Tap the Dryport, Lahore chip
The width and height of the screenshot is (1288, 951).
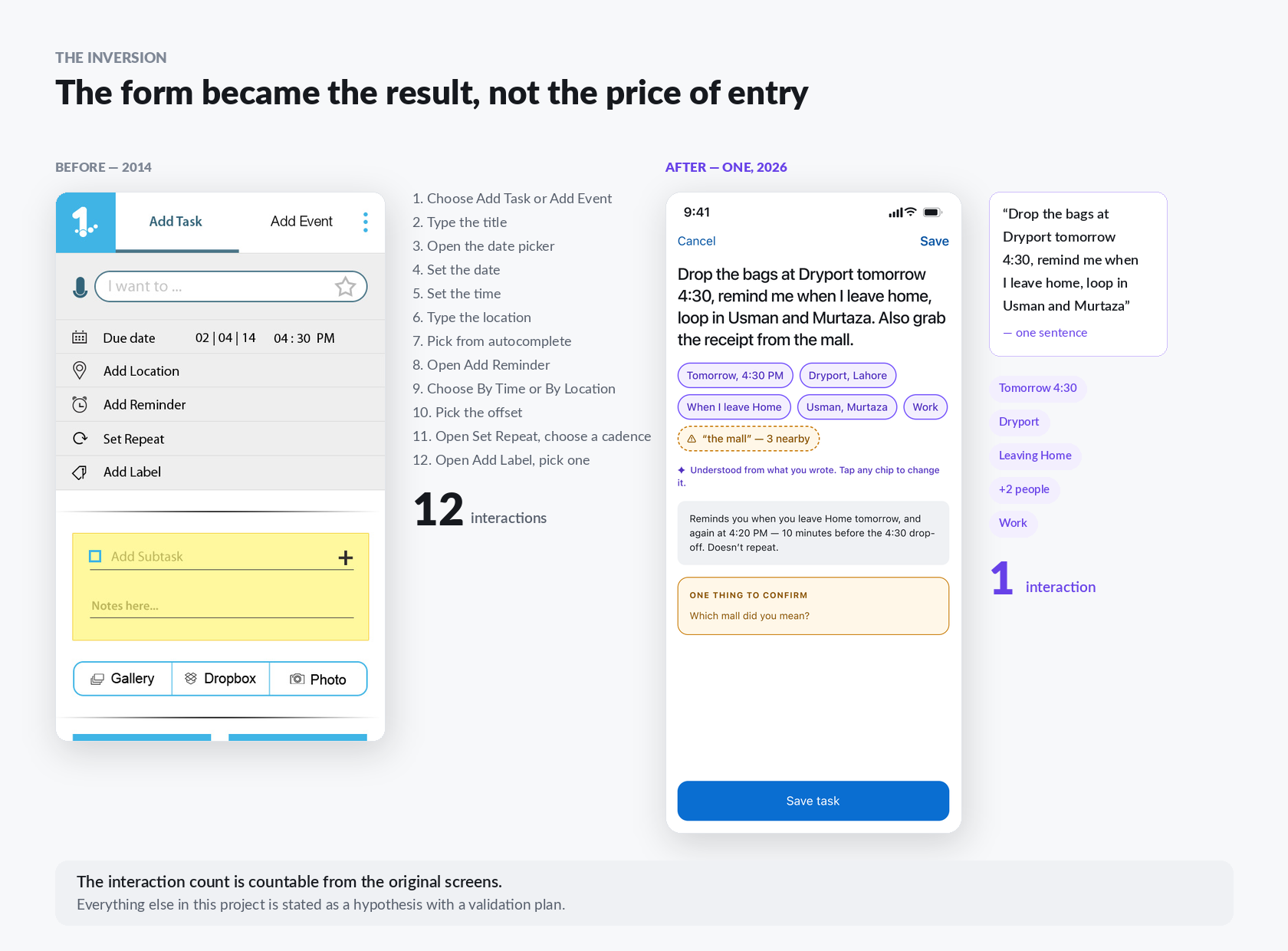point(847,375)
